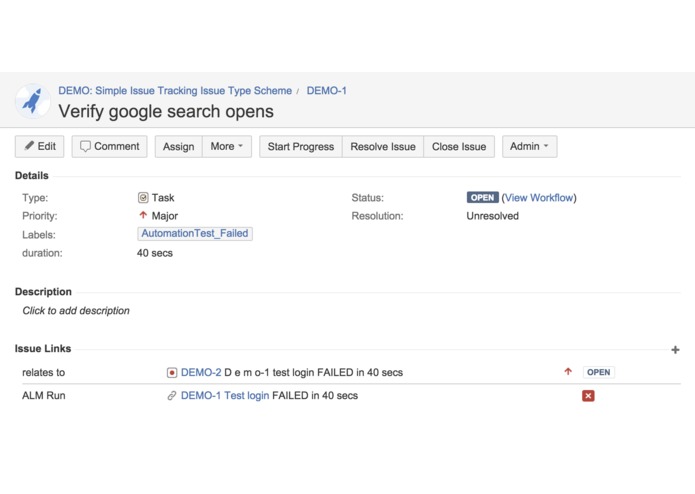Open DEMO-1 Test login ALM run link
This screenshot has width=695, height=494.
coord(225,396)
